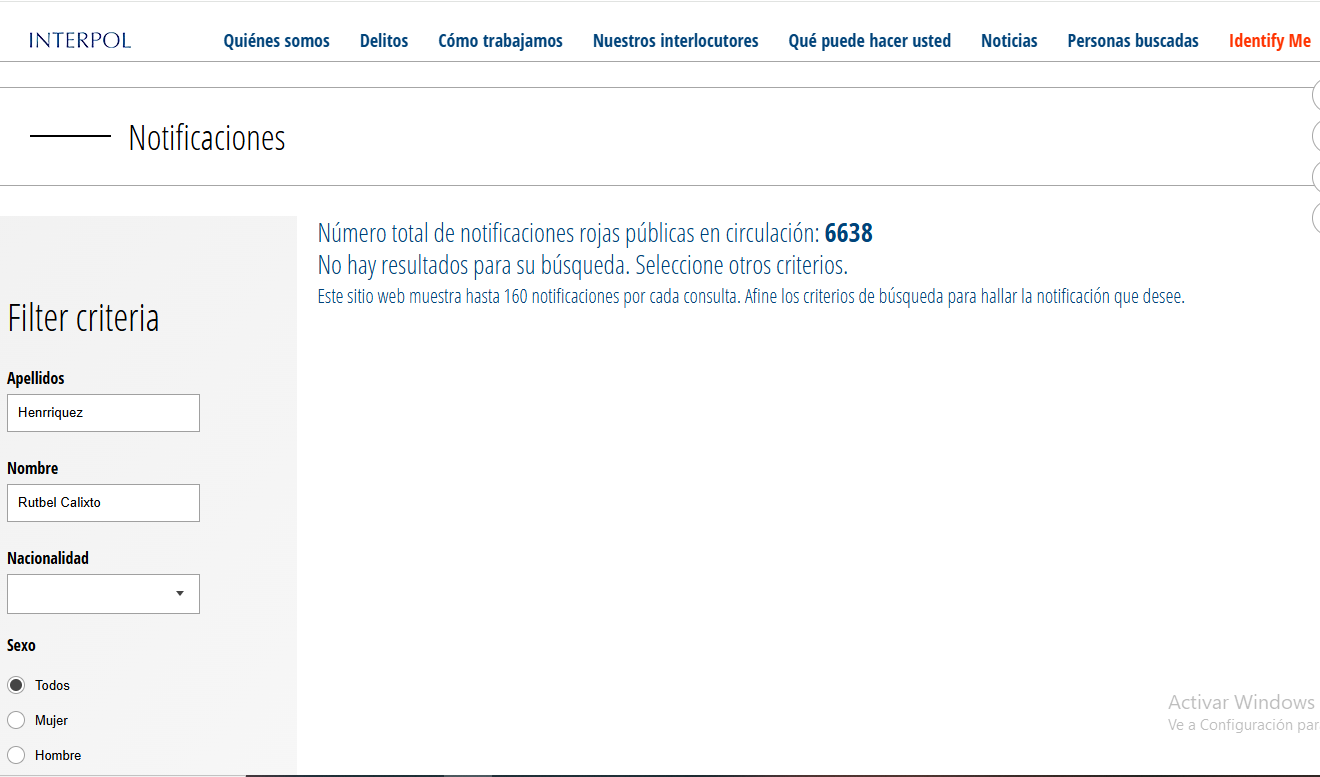The width and height of the screenshot is (1320, 777).
Task: Expand the Nacionalidad dropdown
Action: [103, 594]
